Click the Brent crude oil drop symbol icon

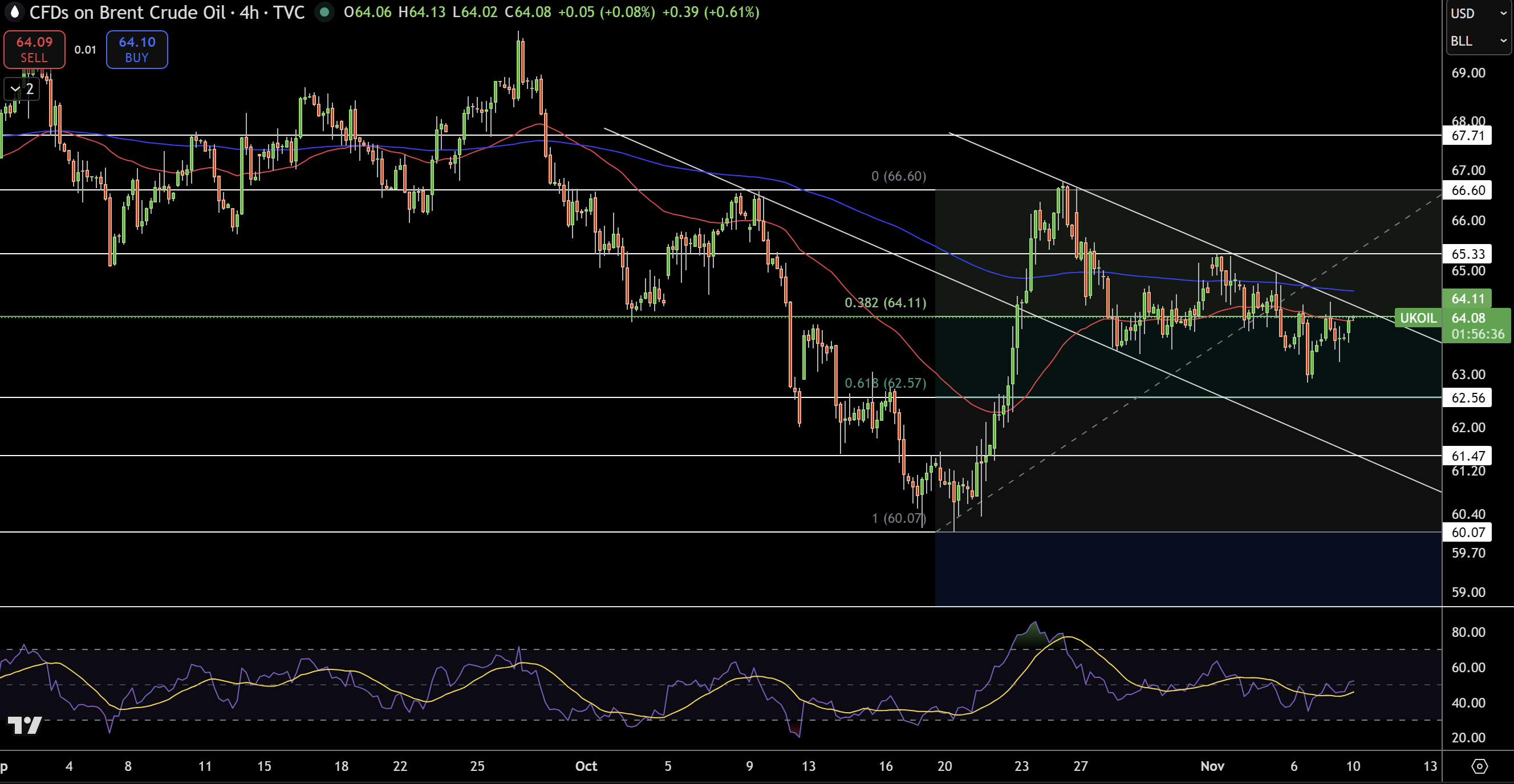(x=15, y=12)
